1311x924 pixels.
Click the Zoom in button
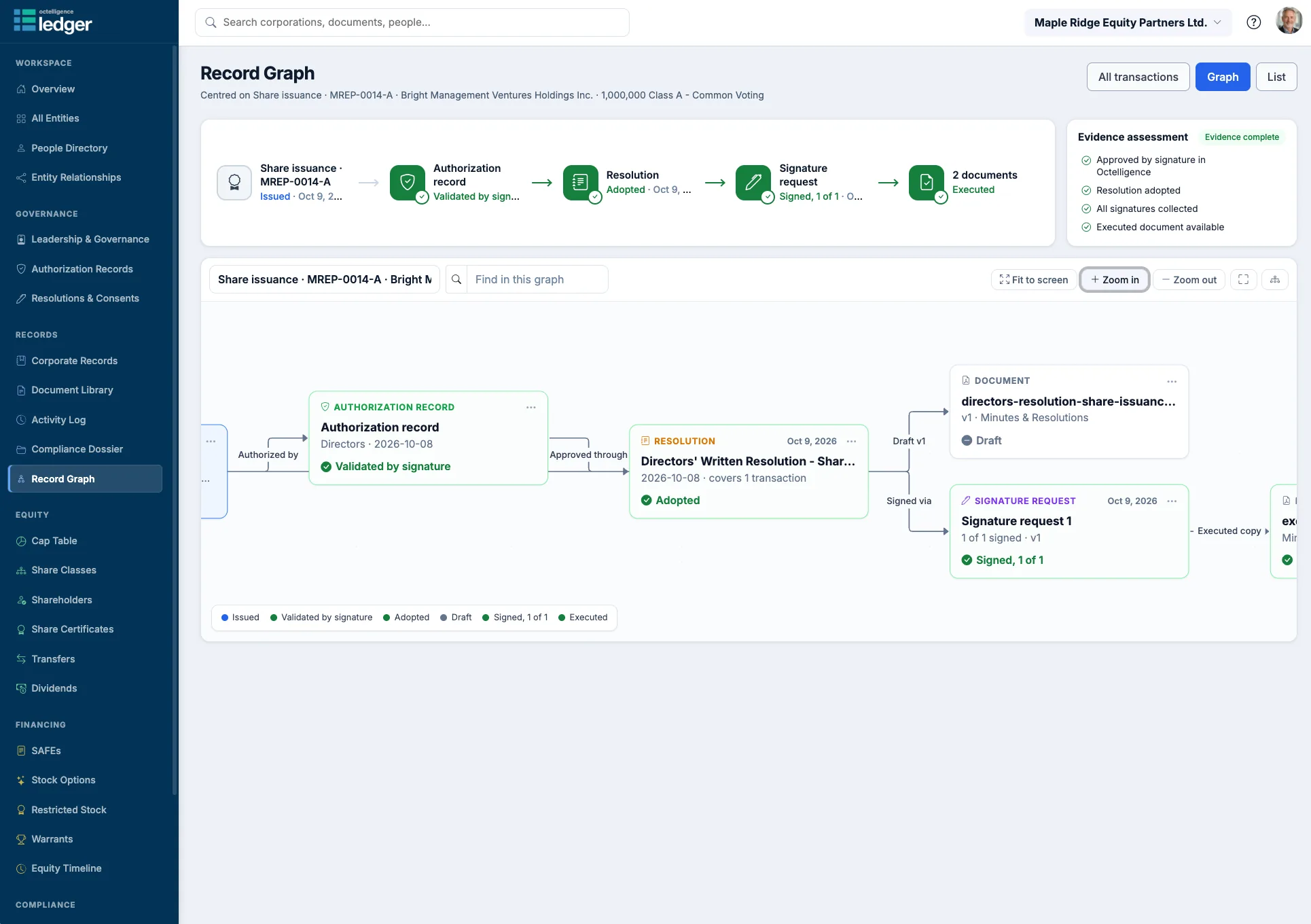point(1115,279)
